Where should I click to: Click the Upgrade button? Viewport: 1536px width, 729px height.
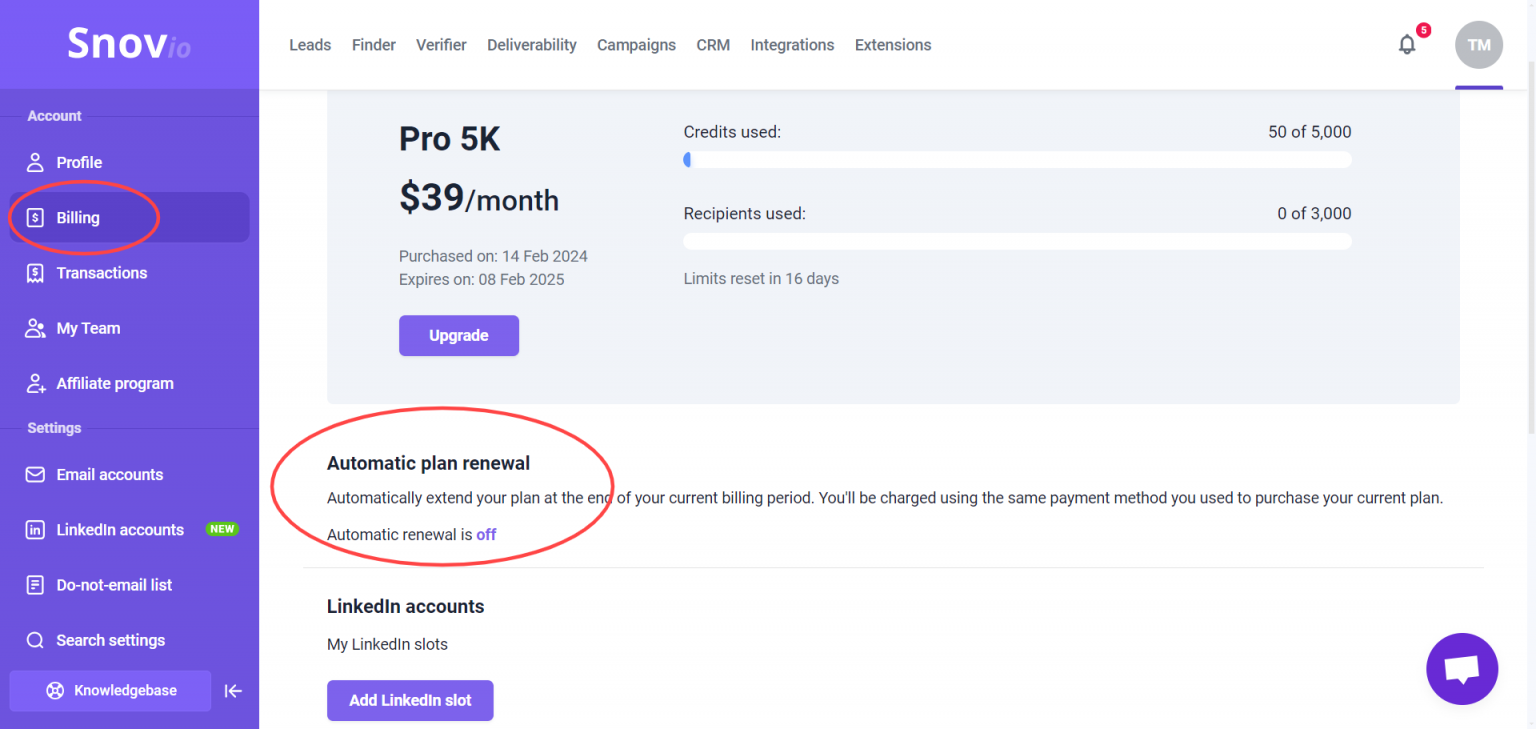click(459, 336)
